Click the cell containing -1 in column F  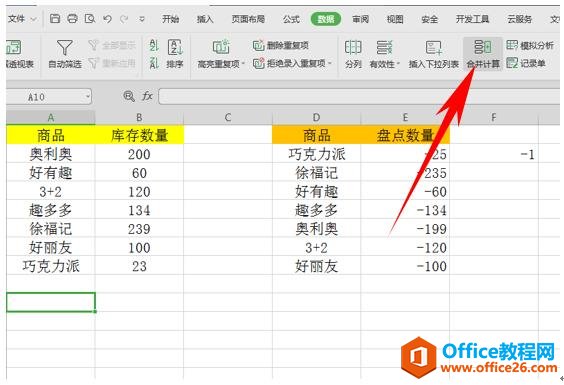tap(494, 154)
